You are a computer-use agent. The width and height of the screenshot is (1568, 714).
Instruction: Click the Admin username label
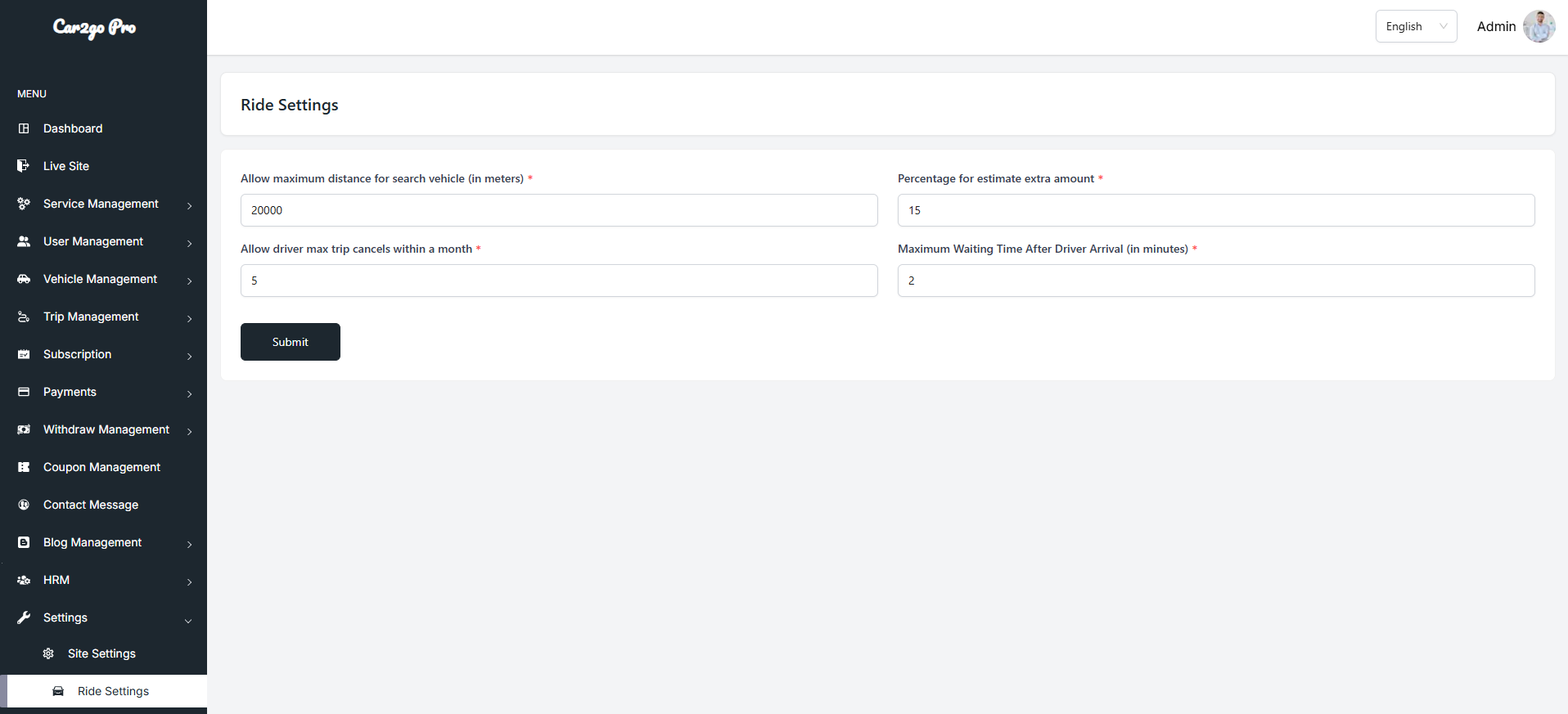coord(1496,26)
